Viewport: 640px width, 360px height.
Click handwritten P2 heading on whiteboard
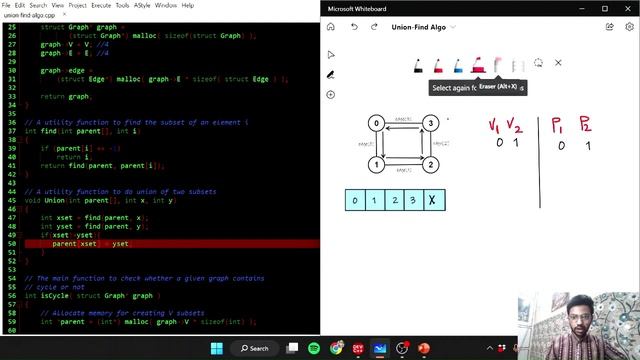pos(585,124)
